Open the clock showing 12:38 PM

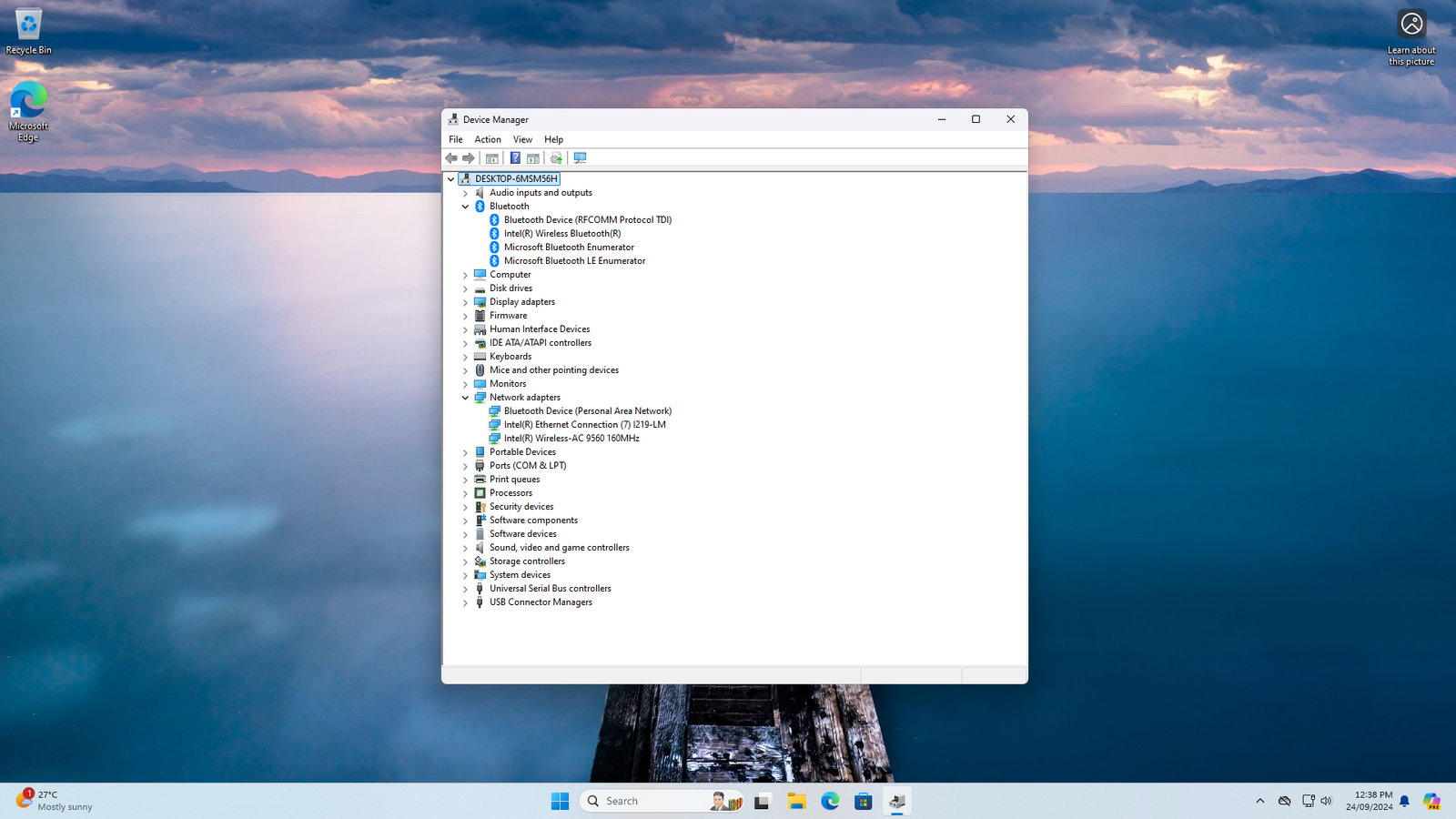[x=1370, y=801]
